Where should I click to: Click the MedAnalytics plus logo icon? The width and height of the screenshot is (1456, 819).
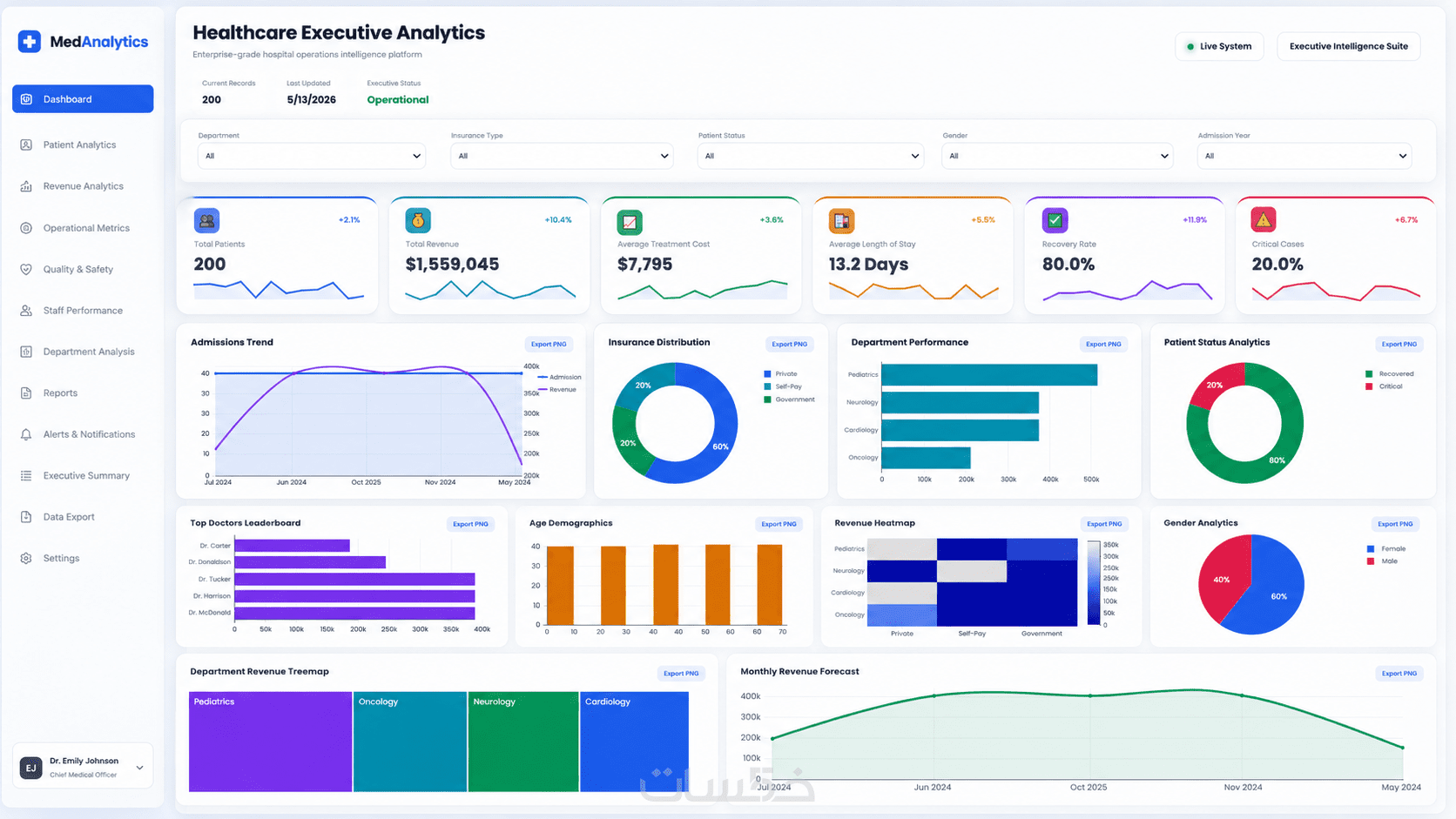point(30,41)
